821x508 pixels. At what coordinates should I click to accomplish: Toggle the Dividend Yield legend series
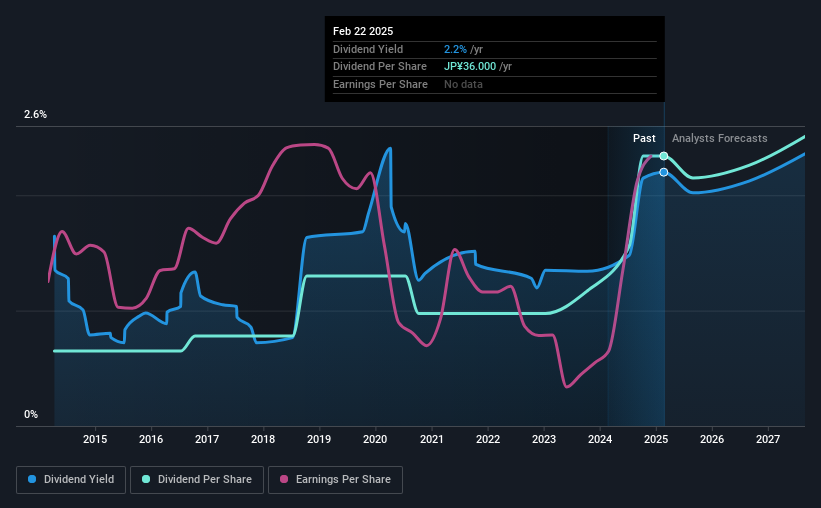point(71,480)
